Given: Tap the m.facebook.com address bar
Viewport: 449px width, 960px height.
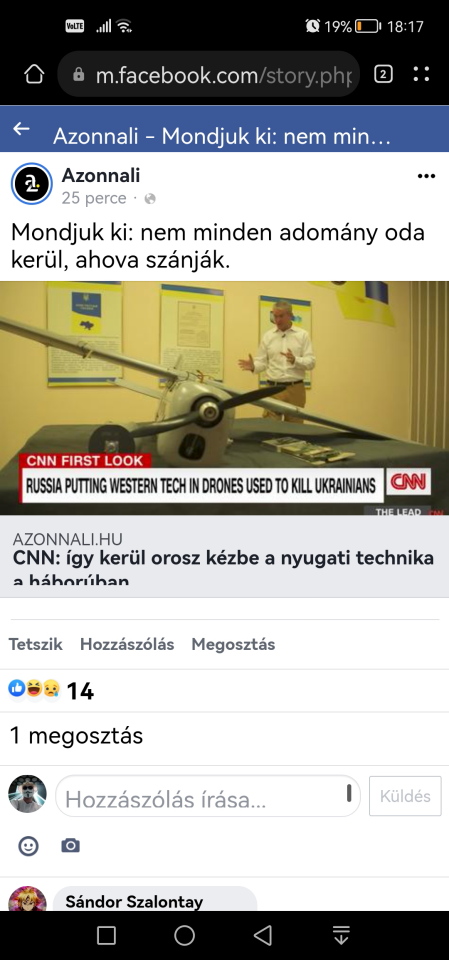Looking at the screenshot, I should [x=209, y=75].
